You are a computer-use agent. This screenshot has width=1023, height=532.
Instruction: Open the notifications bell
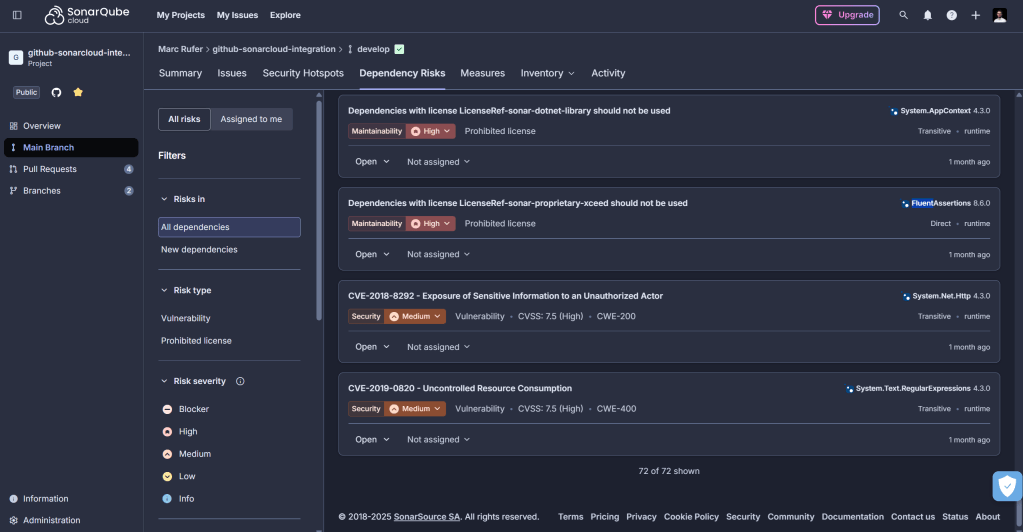point(928,15)
